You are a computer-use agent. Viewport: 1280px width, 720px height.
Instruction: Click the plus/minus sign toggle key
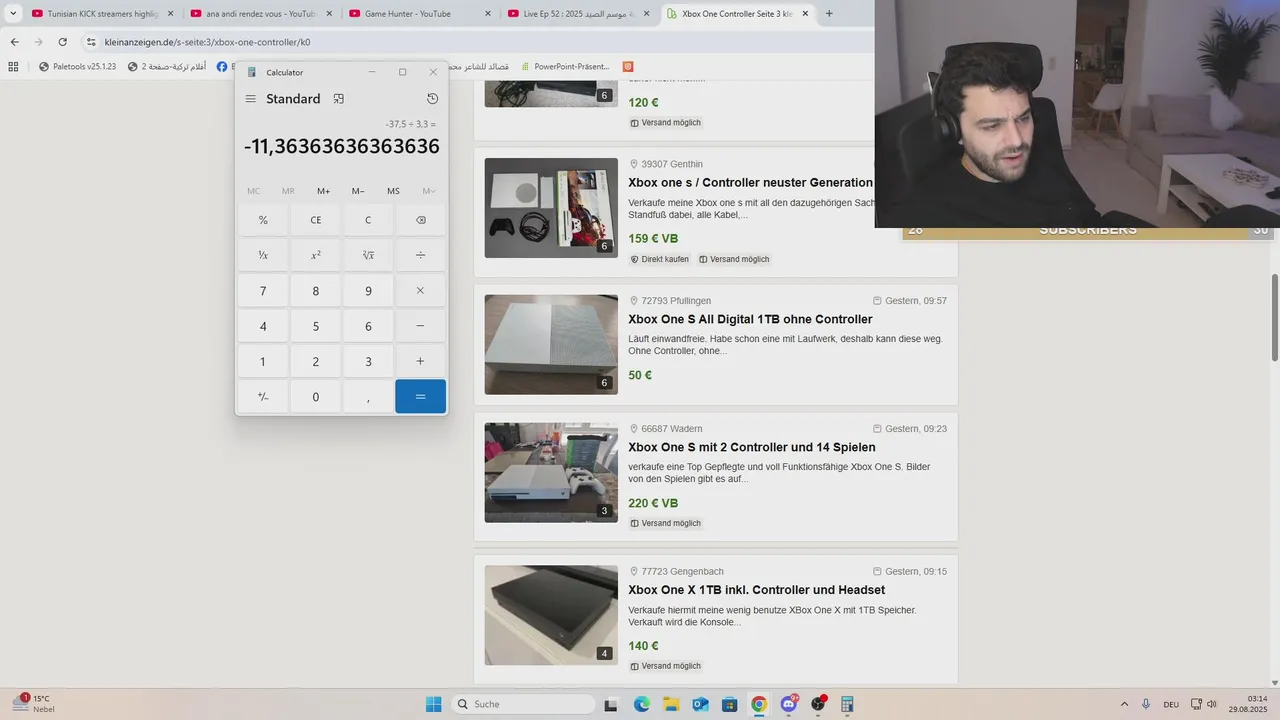coord(263,397)
